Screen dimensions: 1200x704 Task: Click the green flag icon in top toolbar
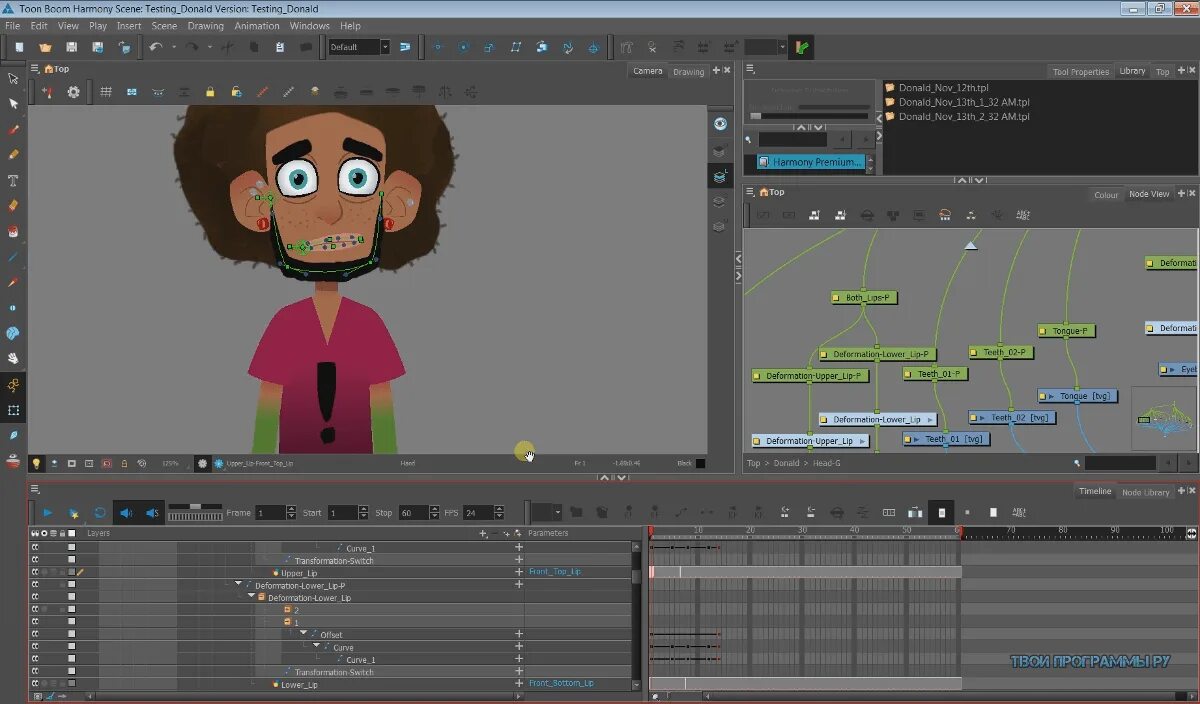pos(801,47)
